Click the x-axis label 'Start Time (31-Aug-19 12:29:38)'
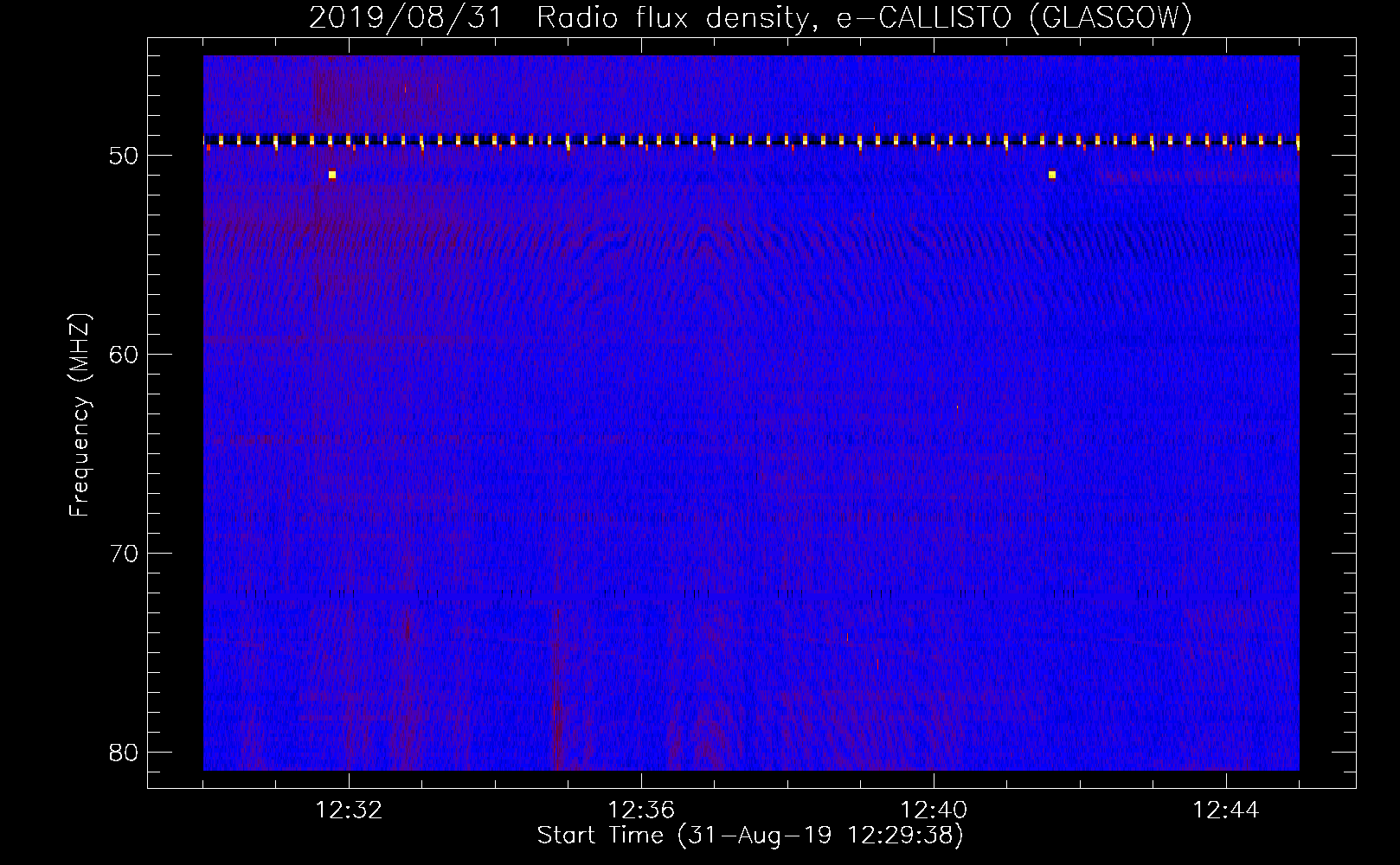Screen dimensions: 1400x865 click(750, 836)
